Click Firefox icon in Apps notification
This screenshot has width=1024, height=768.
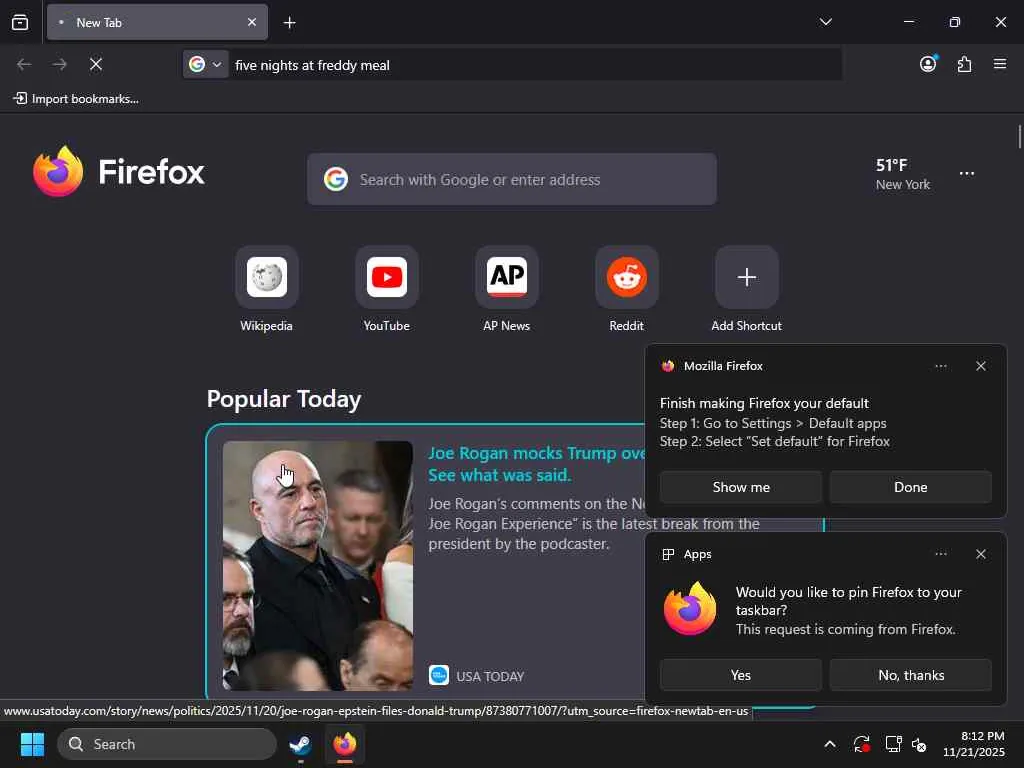tap(690, 609)
